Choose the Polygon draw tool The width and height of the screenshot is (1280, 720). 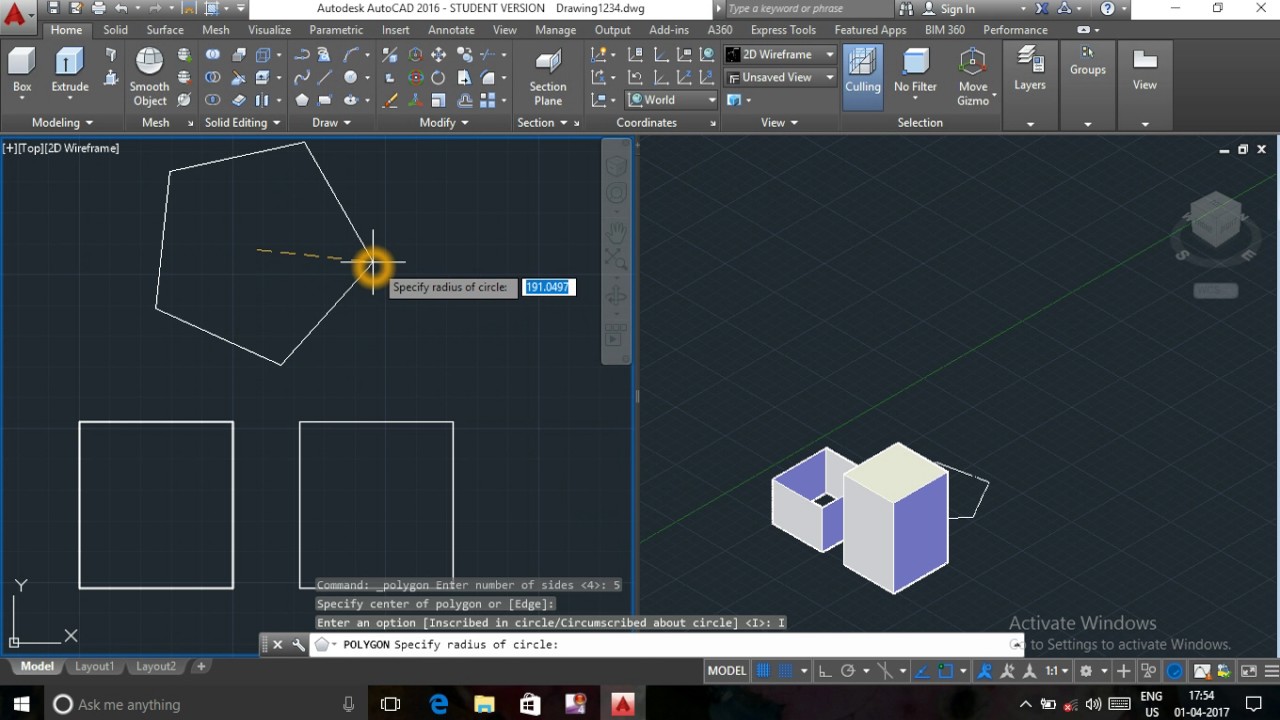[x=302, y=100]
